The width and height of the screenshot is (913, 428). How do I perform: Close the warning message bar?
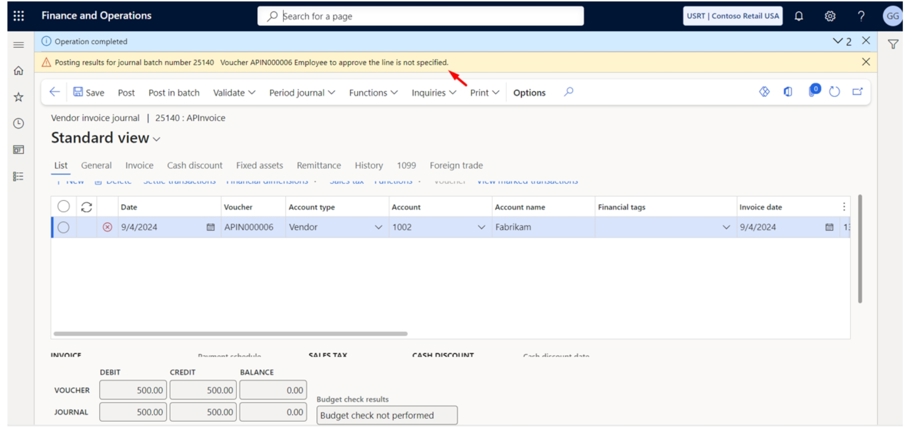tap(866, 62)
